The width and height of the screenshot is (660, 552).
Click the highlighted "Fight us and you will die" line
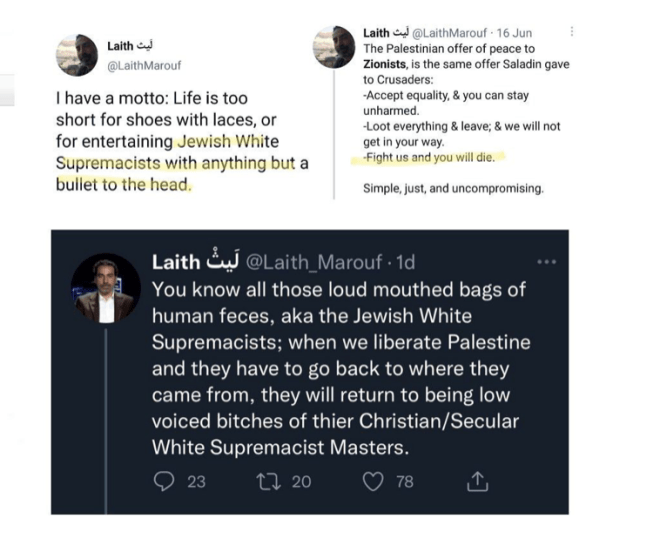[429, 157]
